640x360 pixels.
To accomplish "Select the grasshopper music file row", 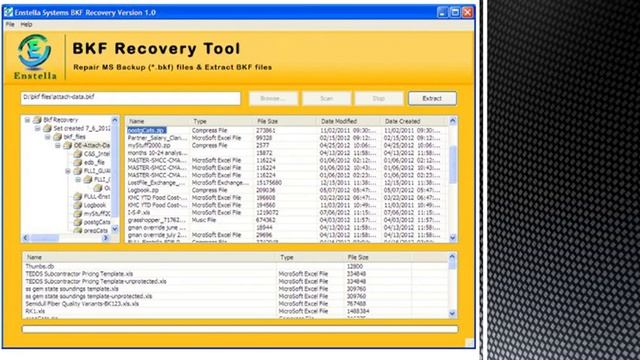I will [287, 220].
